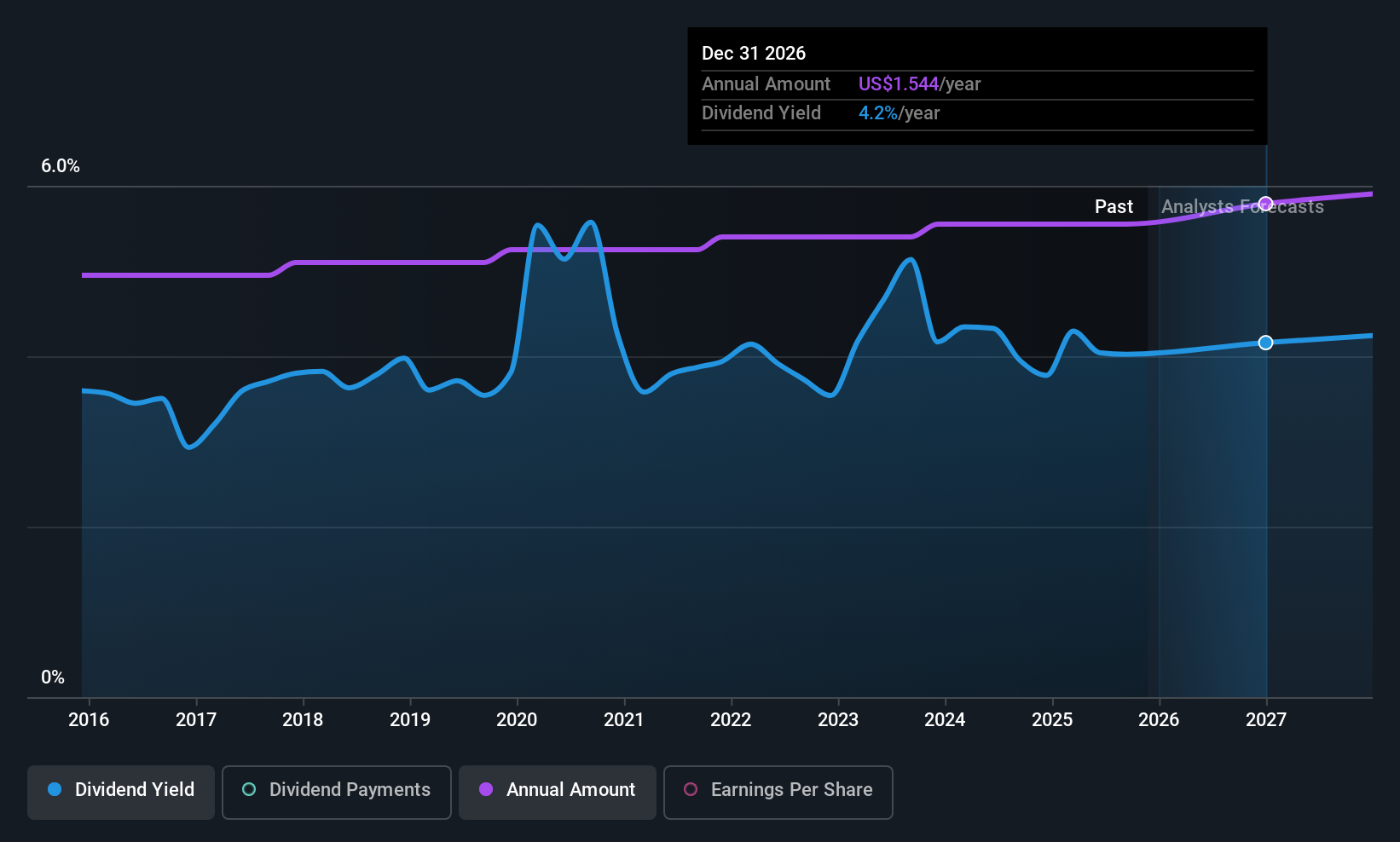Image resolution: width=1400 pixels, height=842 pixels.
Task: Click the 2026 year axis label
Action: pyautogui.click(x=1159, y=720)
